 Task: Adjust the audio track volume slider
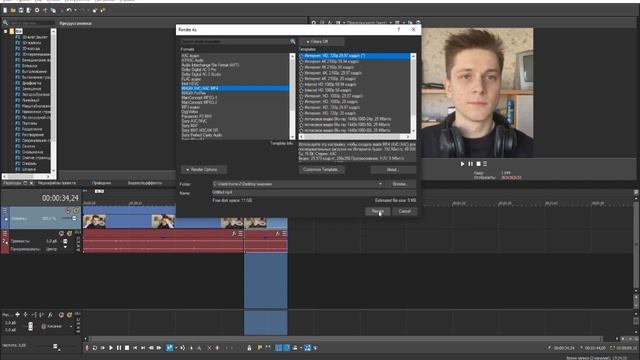(x=65, y=241)
